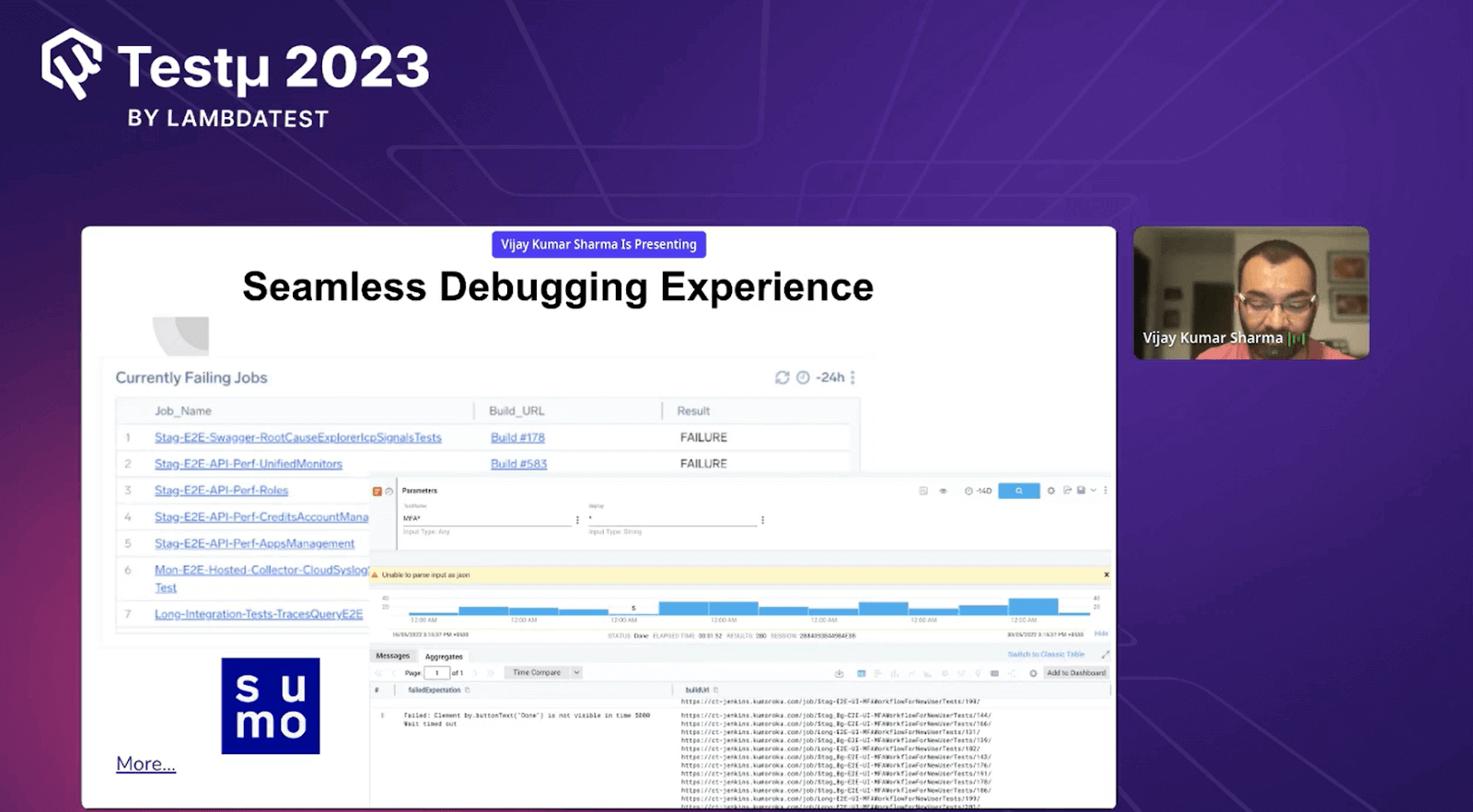Click copy icon next to failedExpectation column
The width and height of the screenshot is (1473, 812).
(x=467, y=690)
